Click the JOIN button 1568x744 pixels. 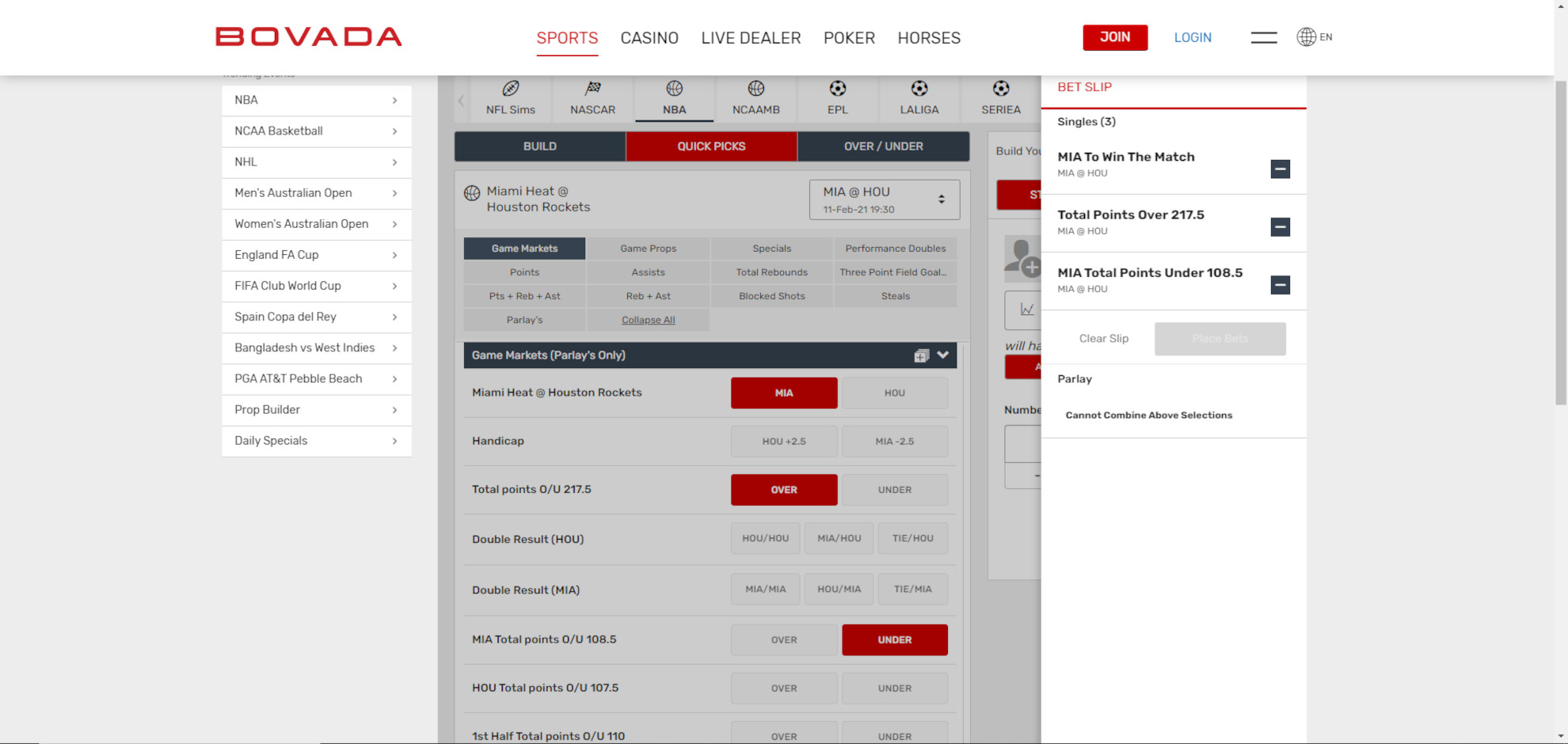click(1115, 37)
